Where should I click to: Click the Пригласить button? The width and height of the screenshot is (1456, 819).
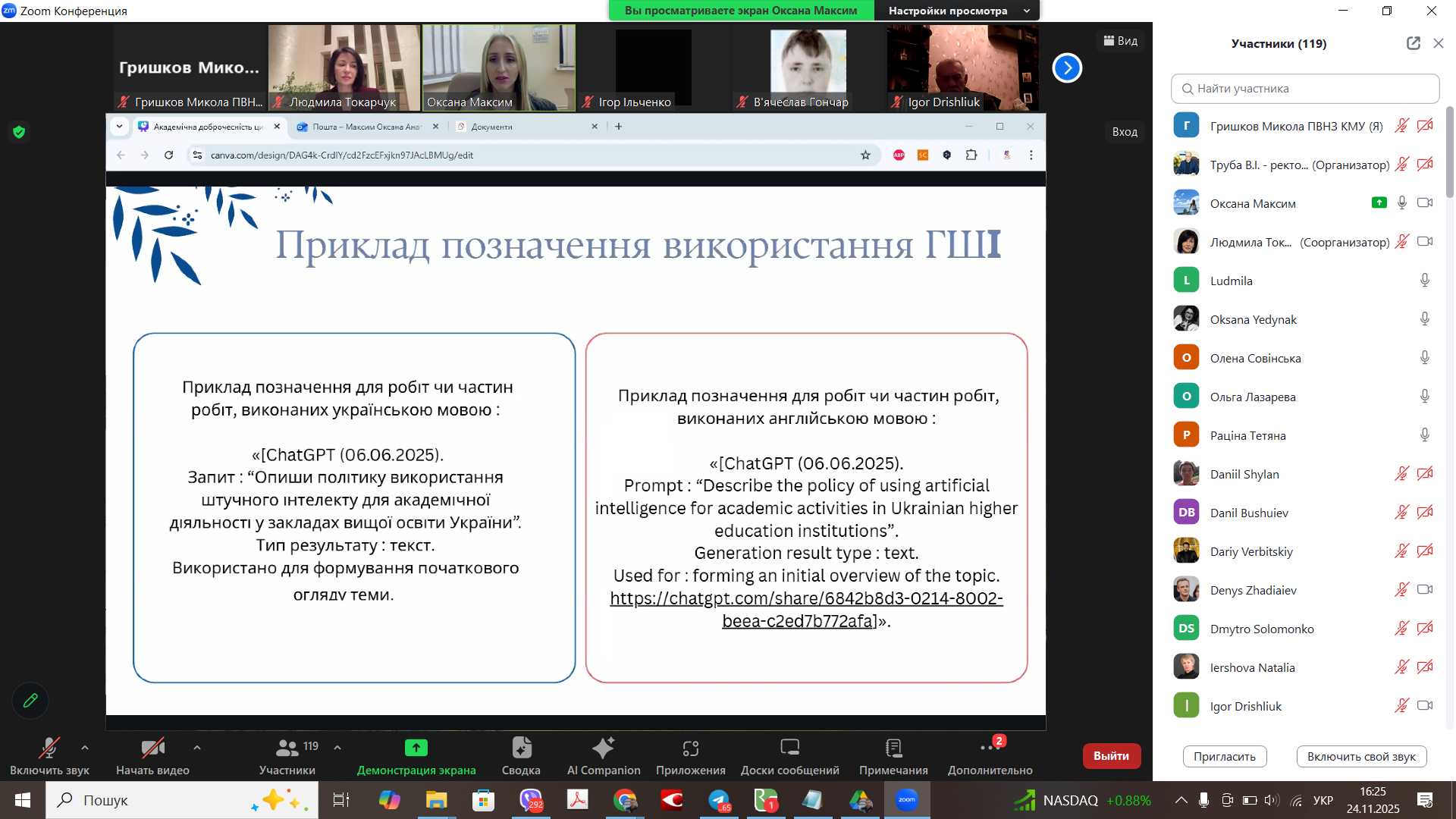tap(1224, 756)
